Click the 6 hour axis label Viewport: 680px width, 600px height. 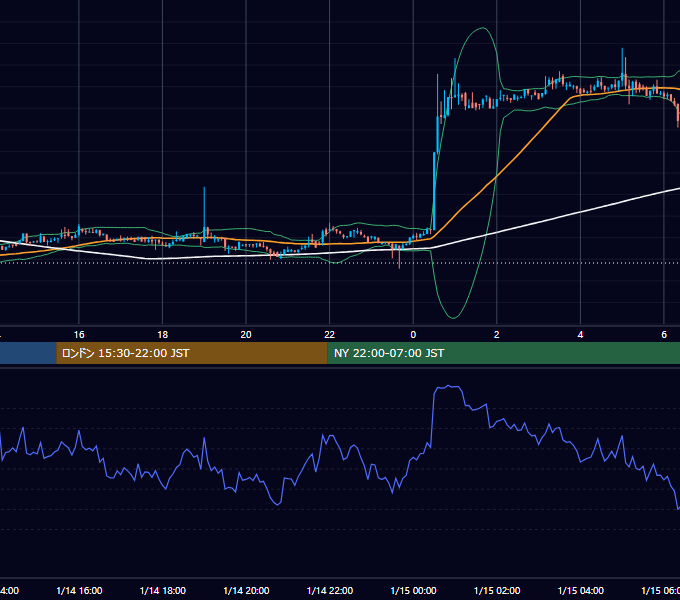(x=664, y=335)
